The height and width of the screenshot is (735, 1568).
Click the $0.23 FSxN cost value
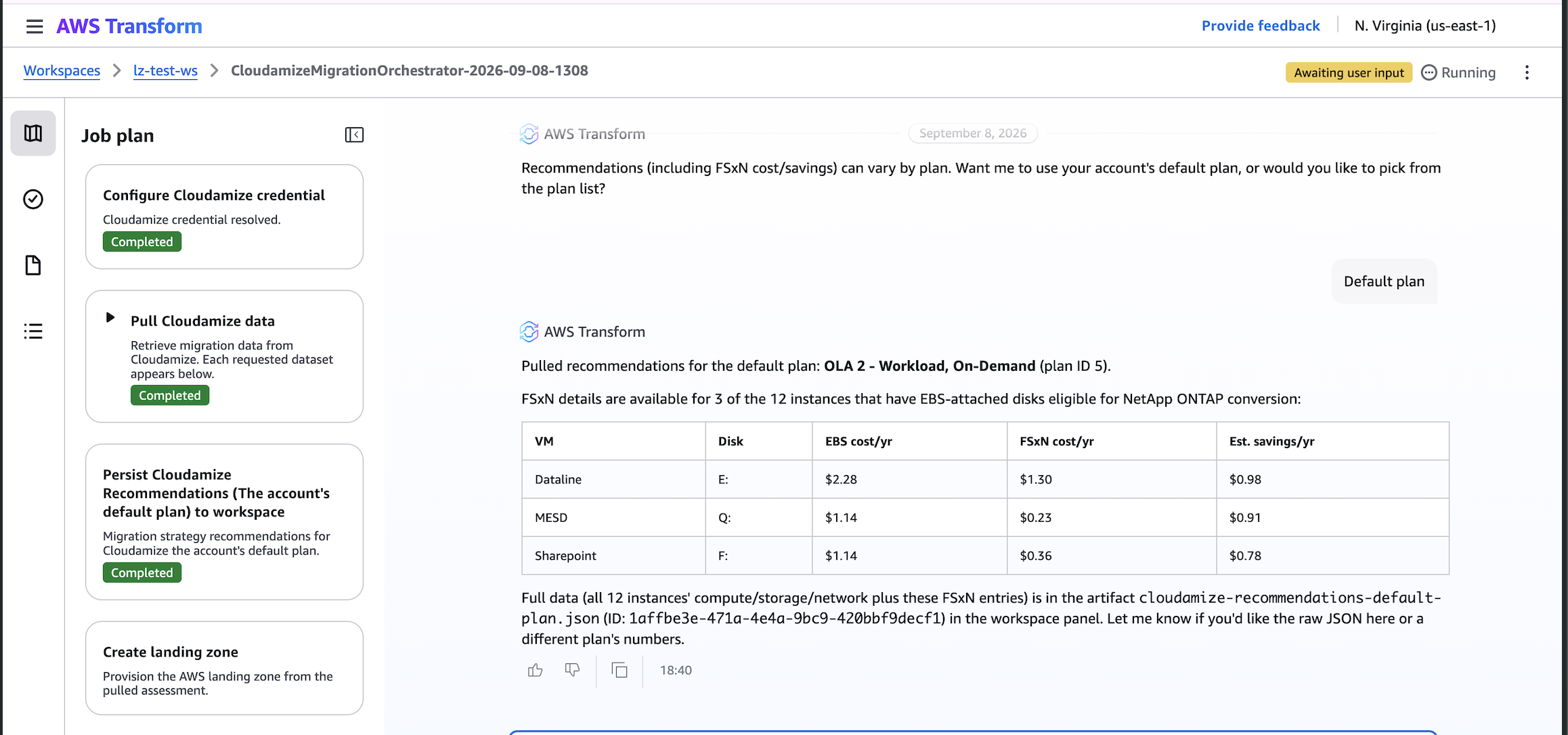[x=1036, y=518]
